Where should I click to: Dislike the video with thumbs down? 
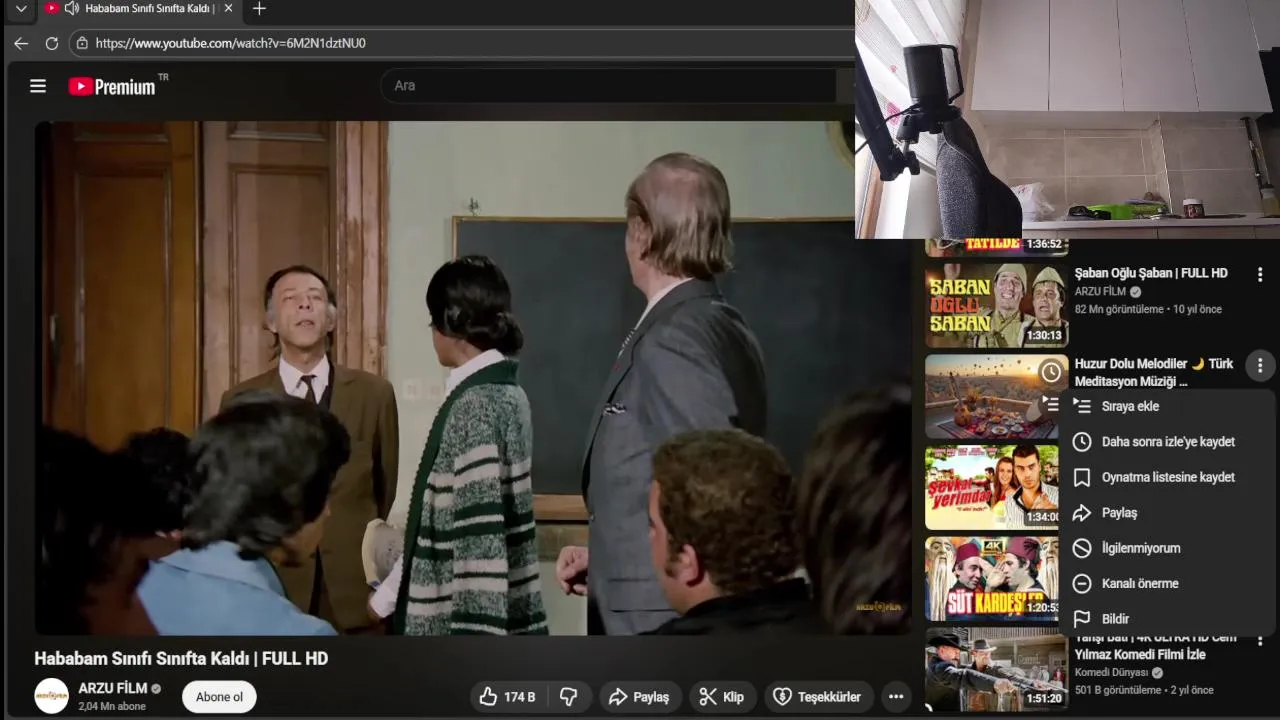(x=569, y=697)
